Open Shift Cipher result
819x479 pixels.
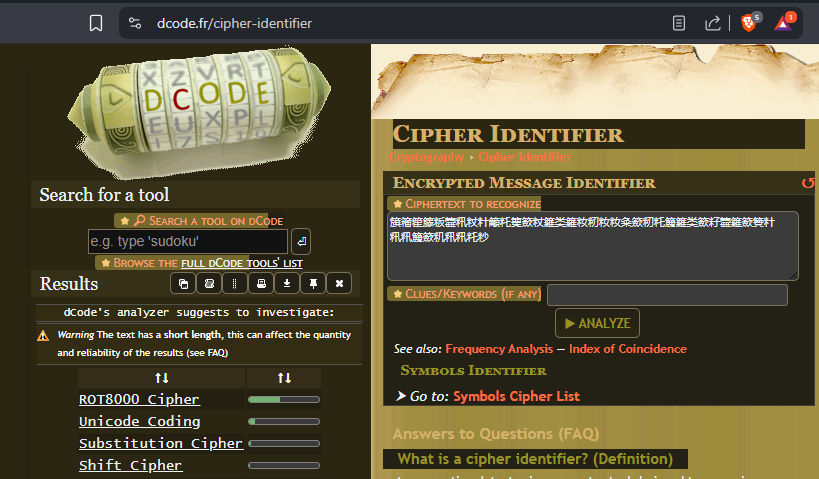131,465
